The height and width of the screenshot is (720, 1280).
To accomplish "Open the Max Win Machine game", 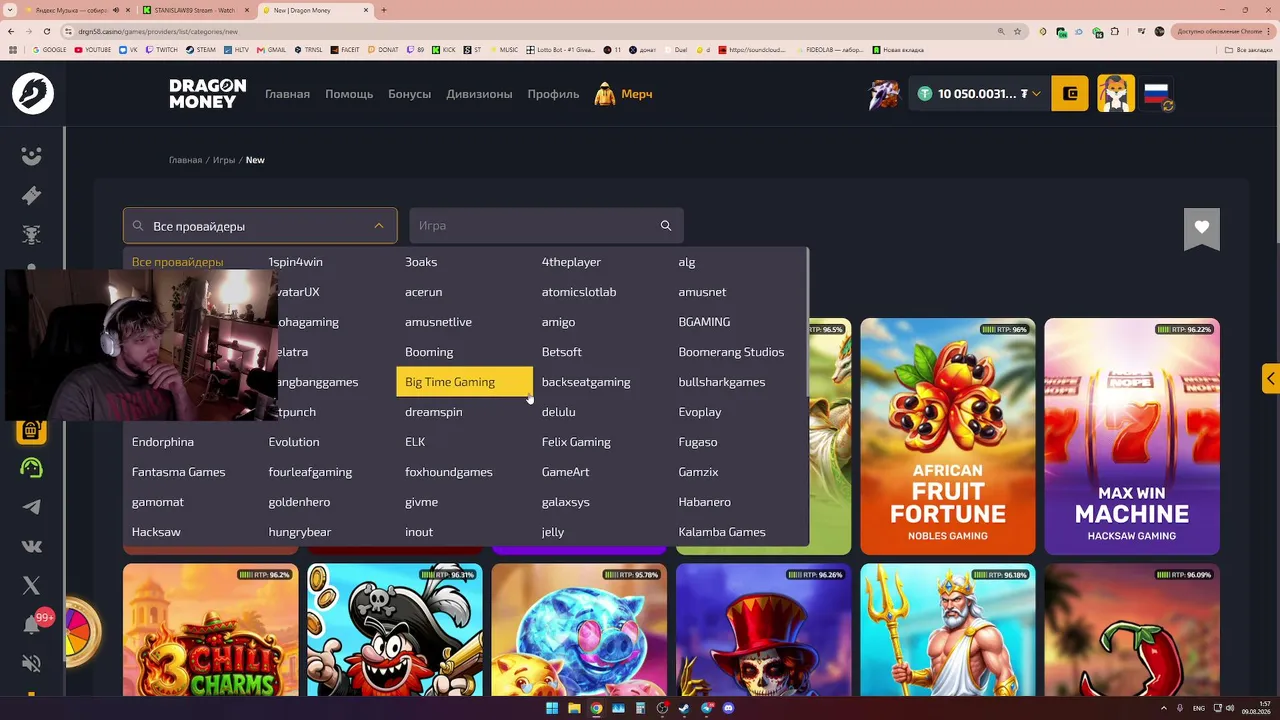I will point(1132,436).
